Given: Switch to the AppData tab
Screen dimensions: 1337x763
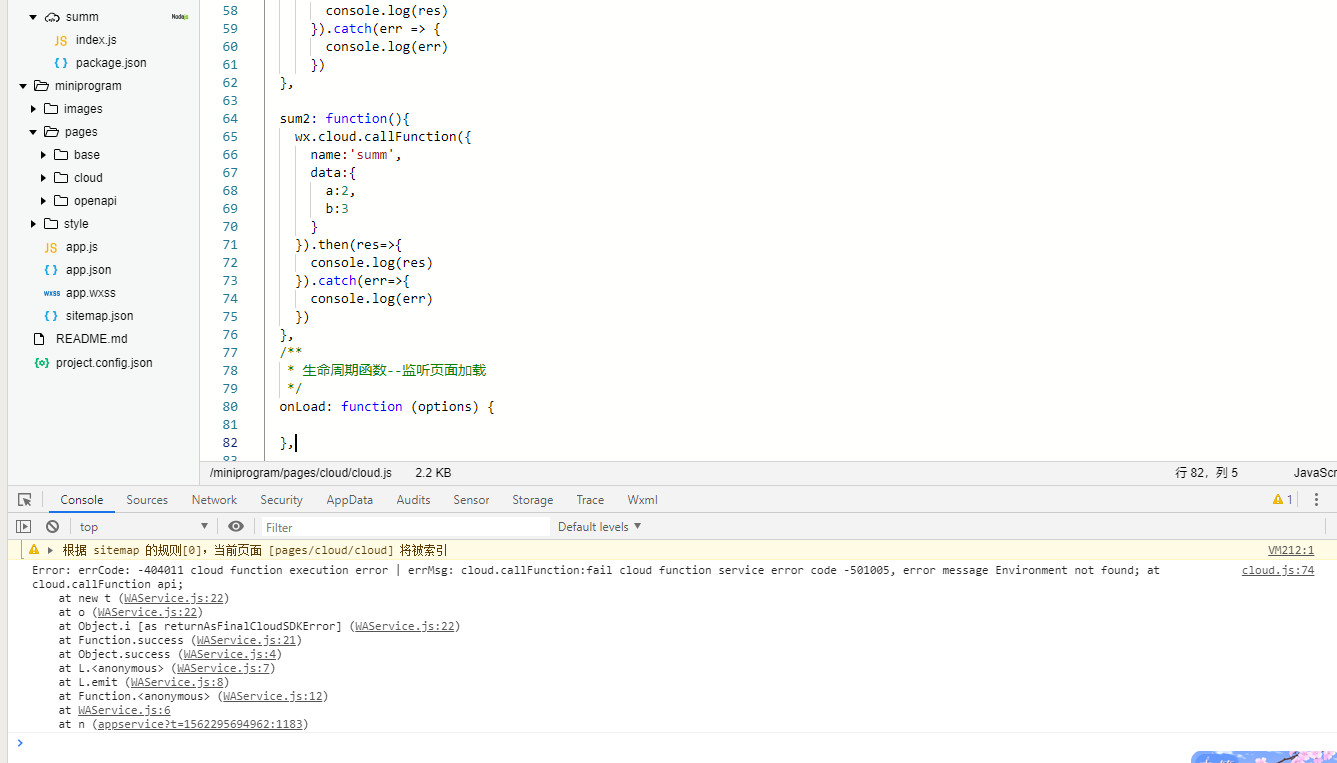Looking at the screenshot, I should click(349, 500).
